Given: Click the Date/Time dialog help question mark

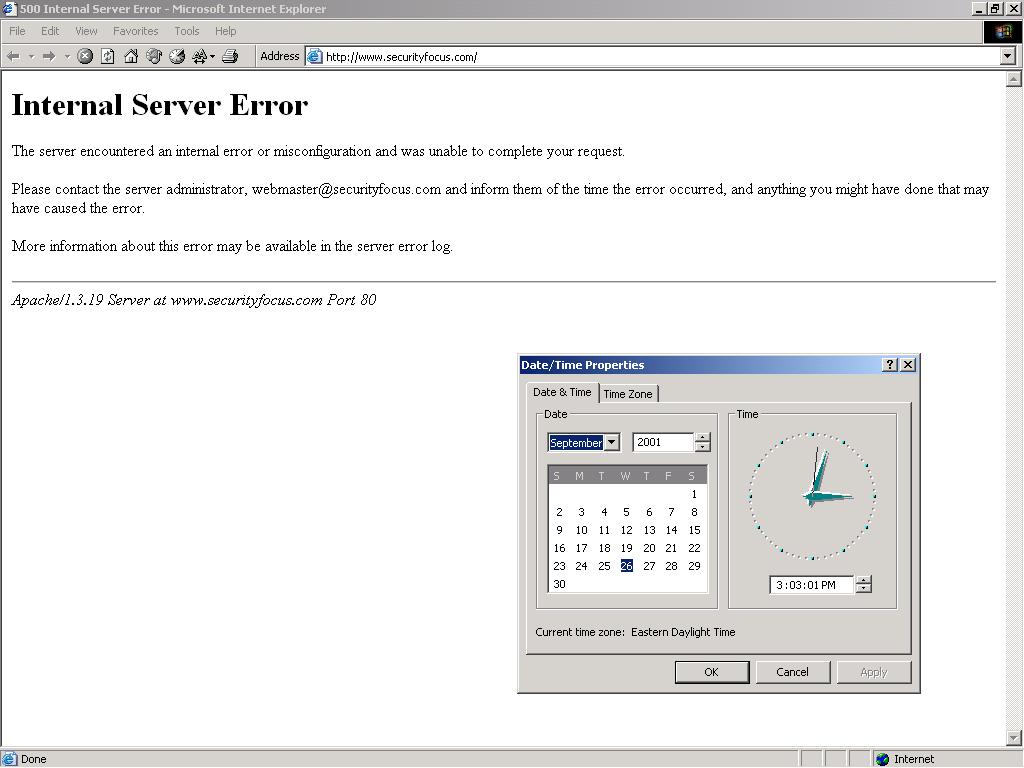Looking at the screenshot, I should [890, 365].
